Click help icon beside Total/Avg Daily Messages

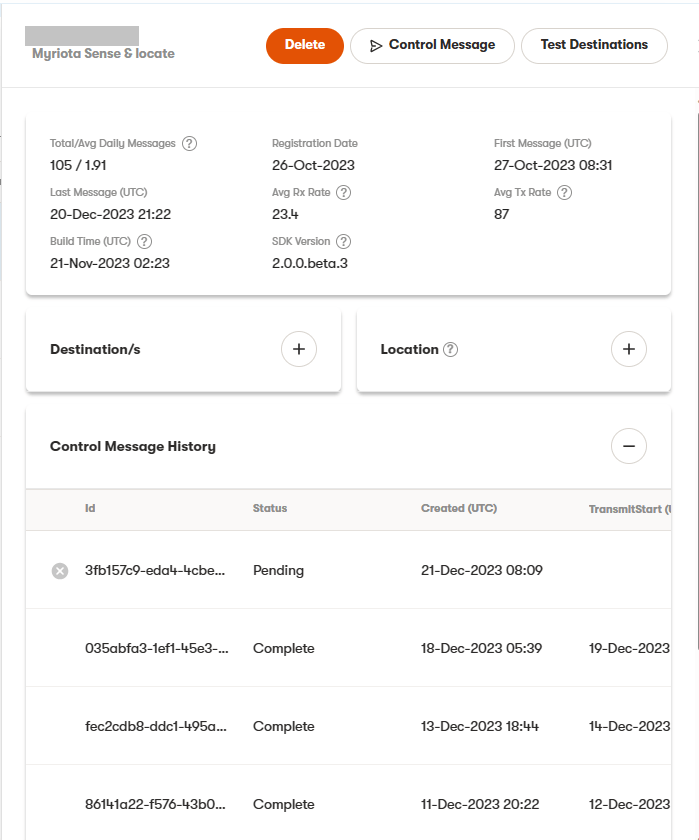coord(189,144)
